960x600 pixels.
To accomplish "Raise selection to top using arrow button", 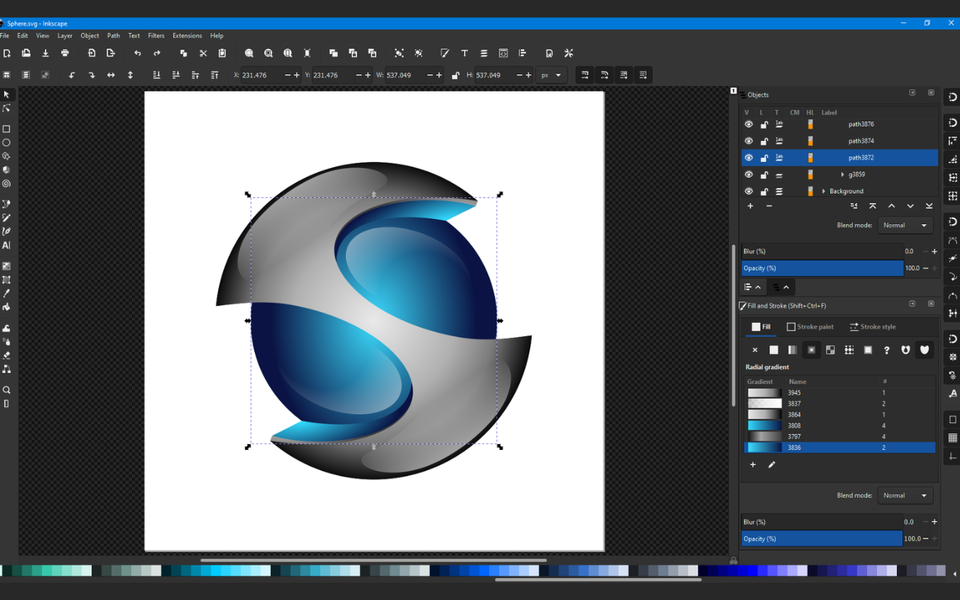I will pyautogui.click(x=873, y=206).
